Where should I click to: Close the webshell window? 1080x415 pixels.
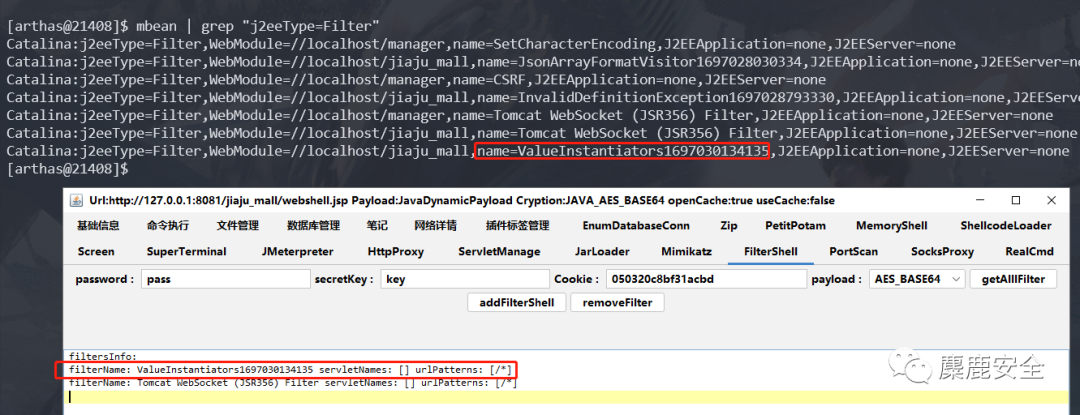[1051, 200]
